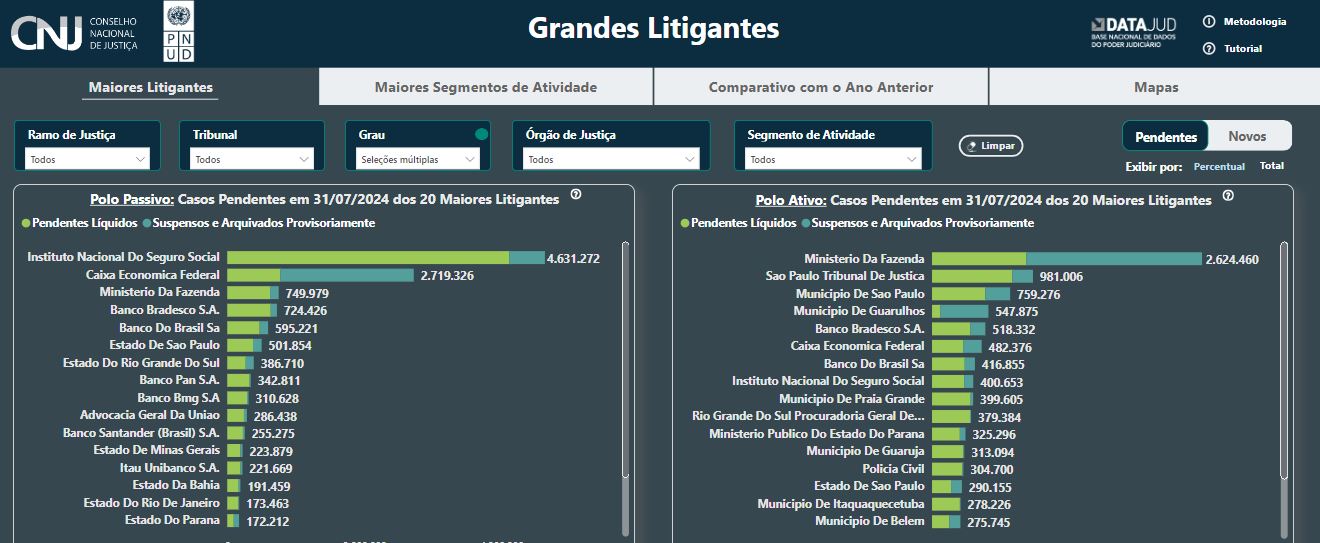Select Municipio De Sao Paulo bar
This screenshot has height=543, width=1320.
(971, 294)
